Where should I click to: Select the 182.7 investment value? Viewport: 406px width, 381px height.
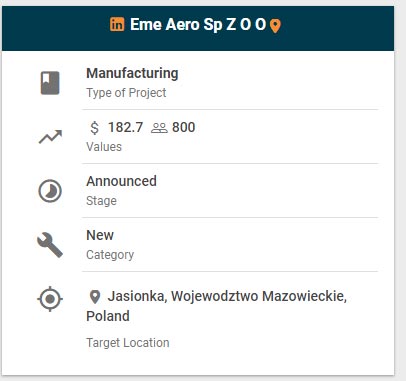click(125, 127)
